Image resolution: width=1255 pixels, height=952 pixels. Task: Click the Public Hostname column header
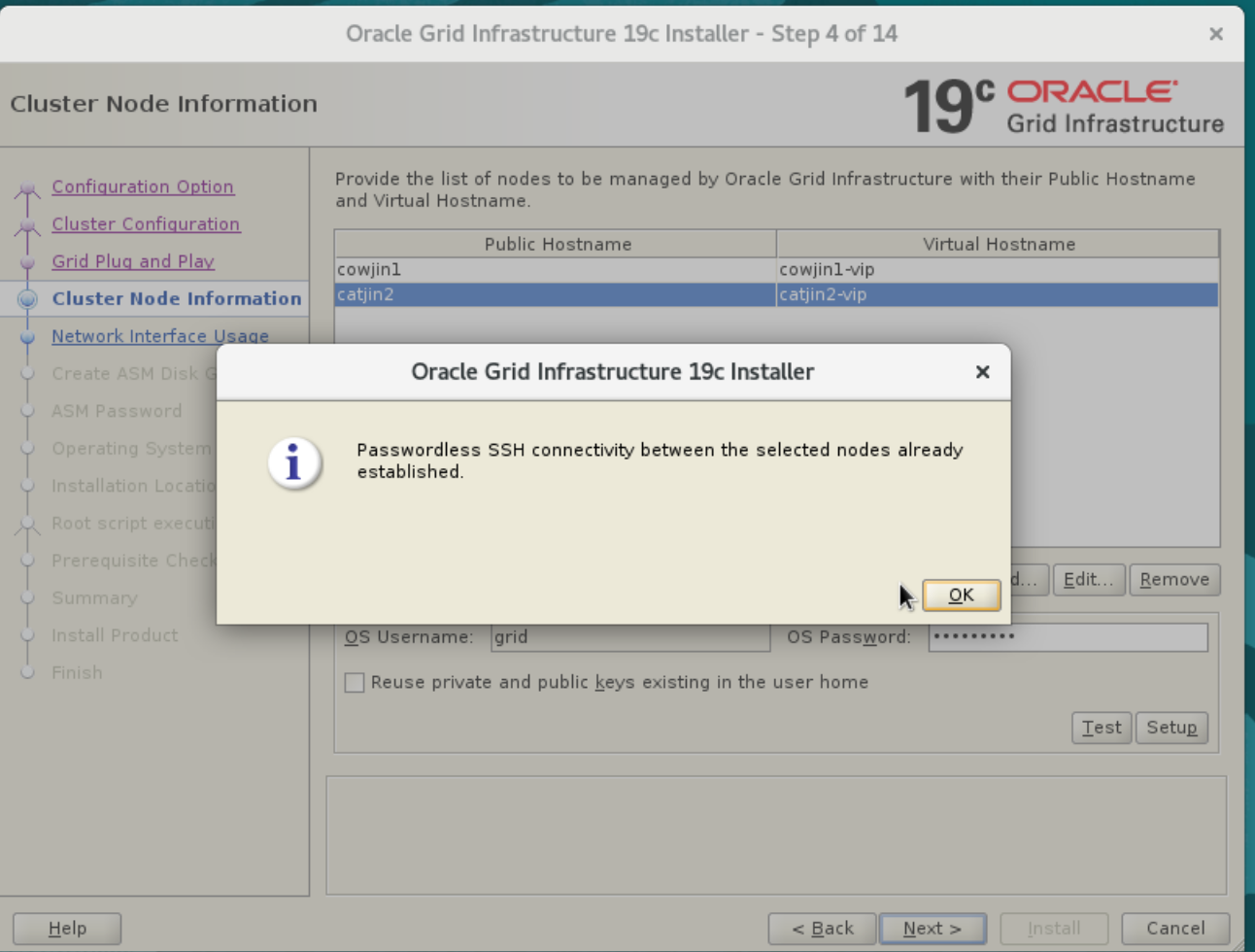click(556, 244)
